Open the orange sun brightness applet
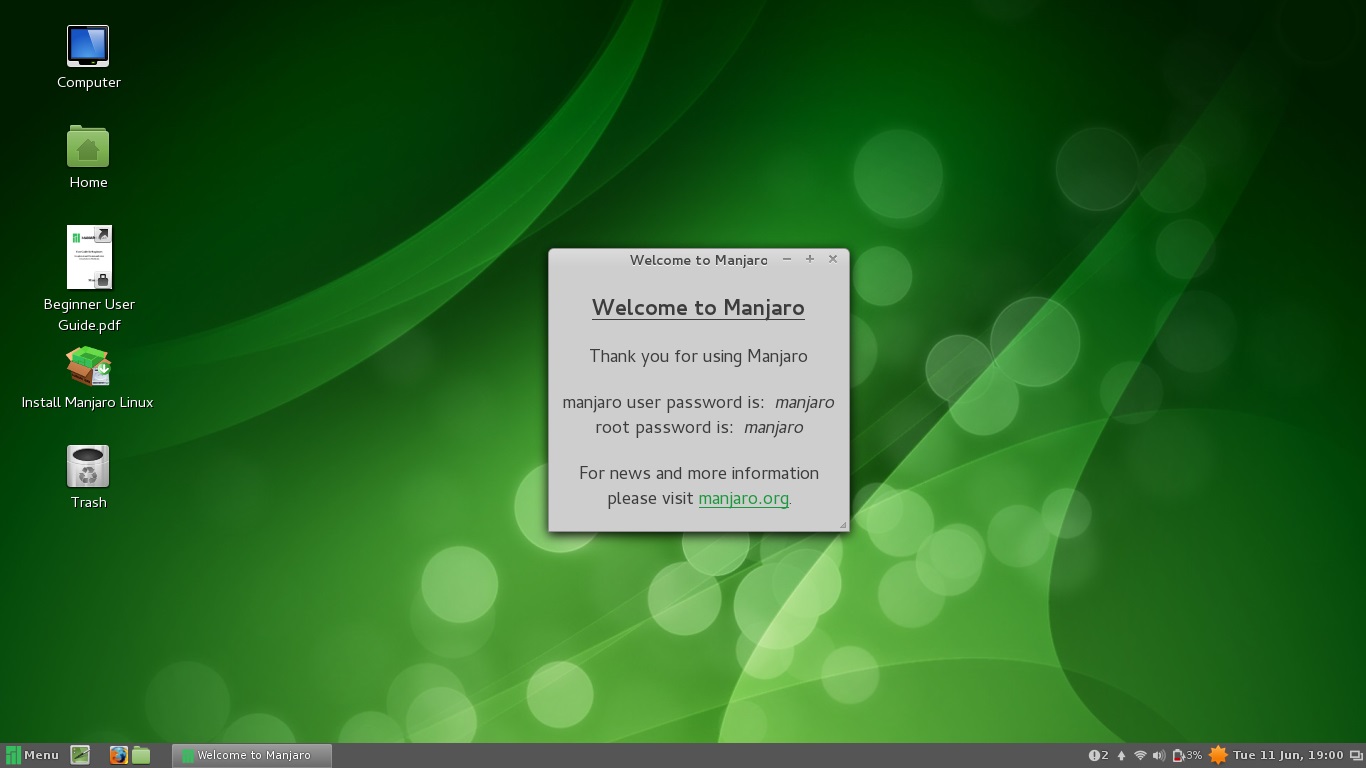This screenshot has height=768, width=1366. coord(1218,755)
